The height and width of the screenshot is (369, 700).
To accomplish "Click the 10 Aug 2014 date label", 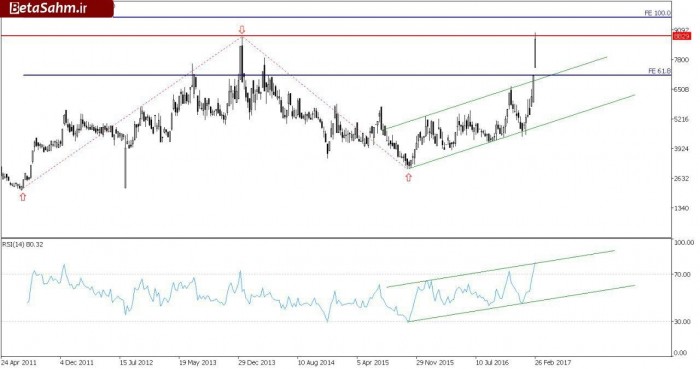I will [x=316, y=363].
